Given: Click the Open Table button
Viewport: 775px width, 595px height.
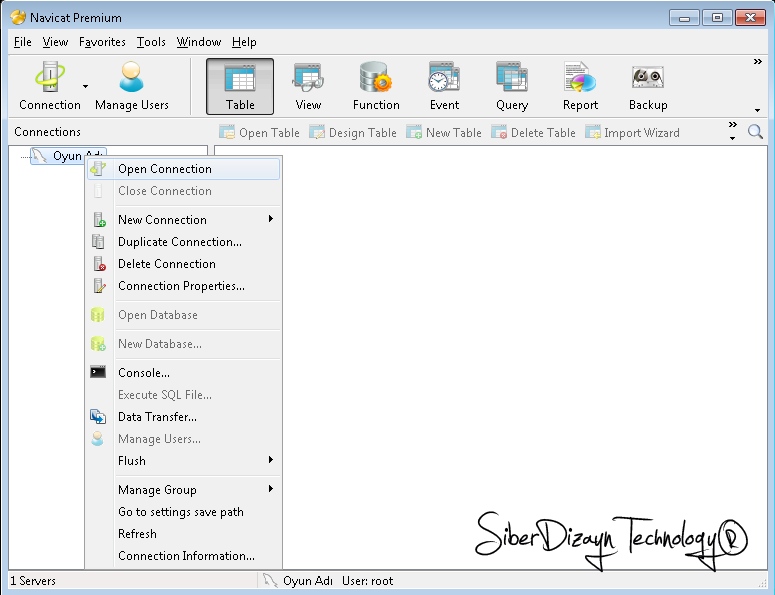Looking at the screenshot, I should point(259,132).
